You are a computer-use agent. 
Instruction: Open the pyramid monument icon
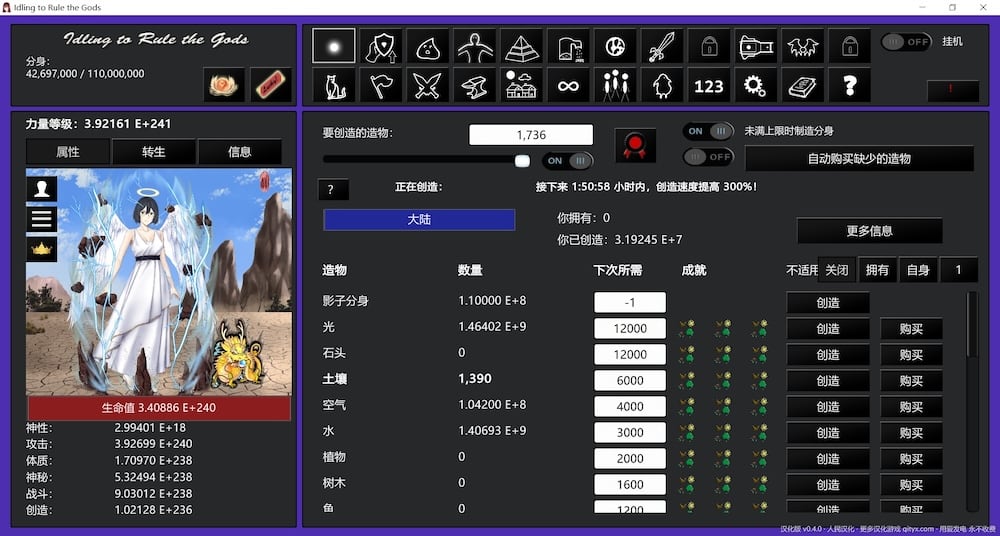[x=522, y=46]
